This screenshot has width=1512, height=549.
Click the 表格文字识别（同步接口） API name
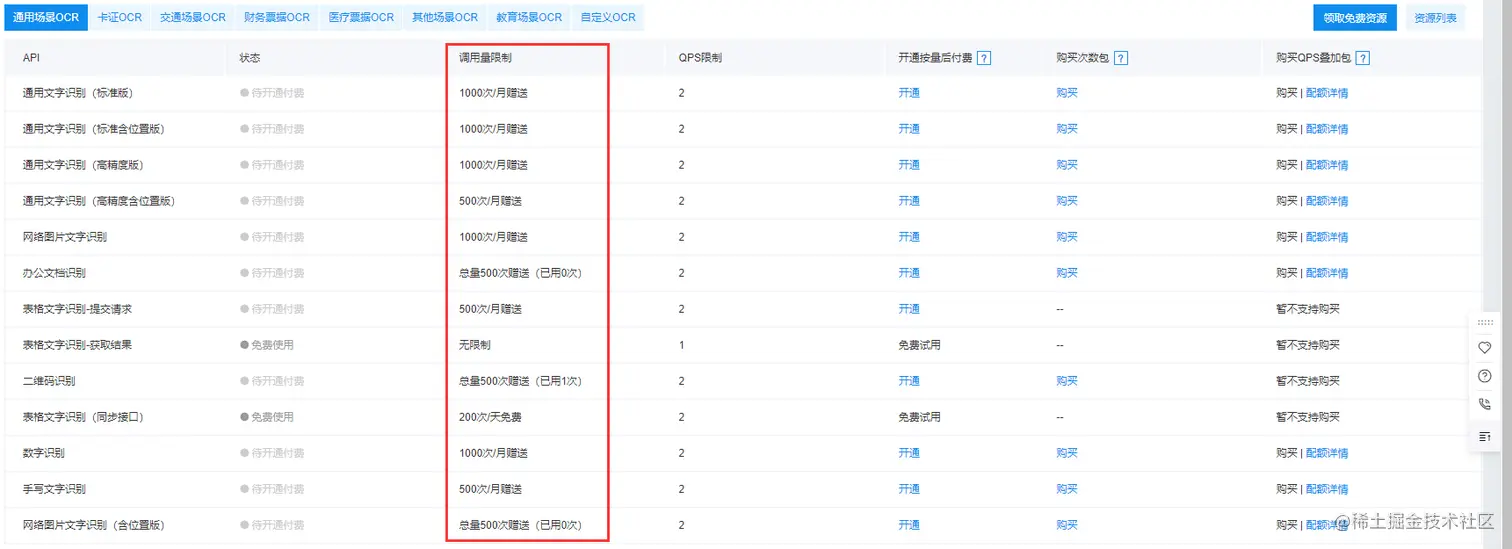(x=83, y=417)
